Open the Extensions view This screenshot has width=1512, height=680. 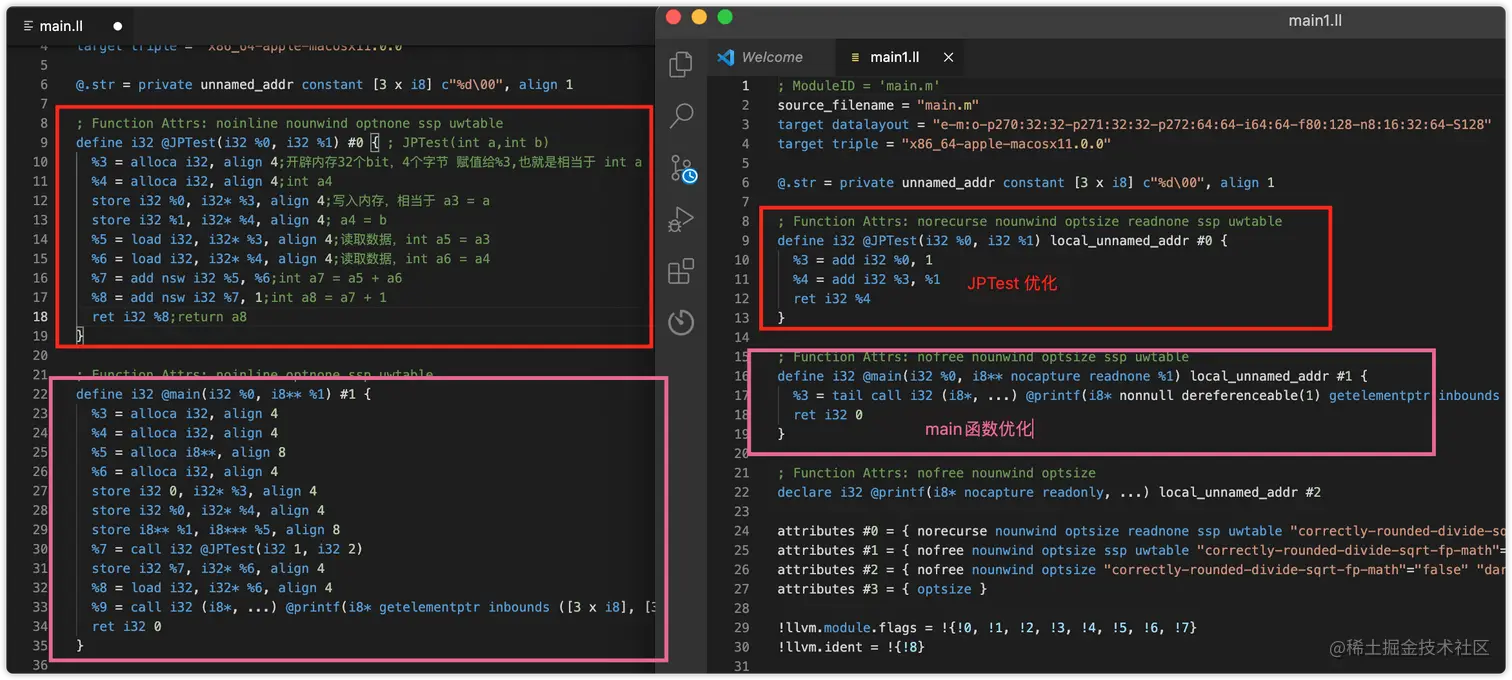point(681,271)
